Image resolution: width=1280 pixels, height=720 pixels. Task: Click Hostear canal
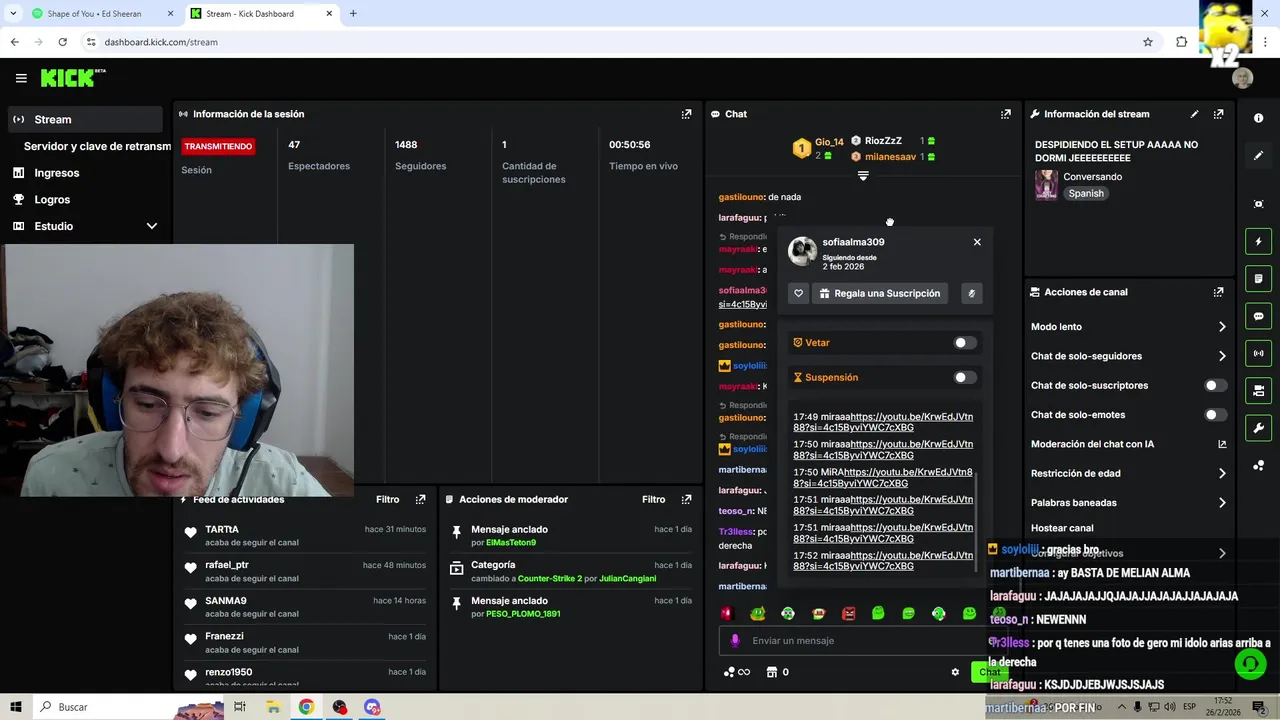point(1062,528)
